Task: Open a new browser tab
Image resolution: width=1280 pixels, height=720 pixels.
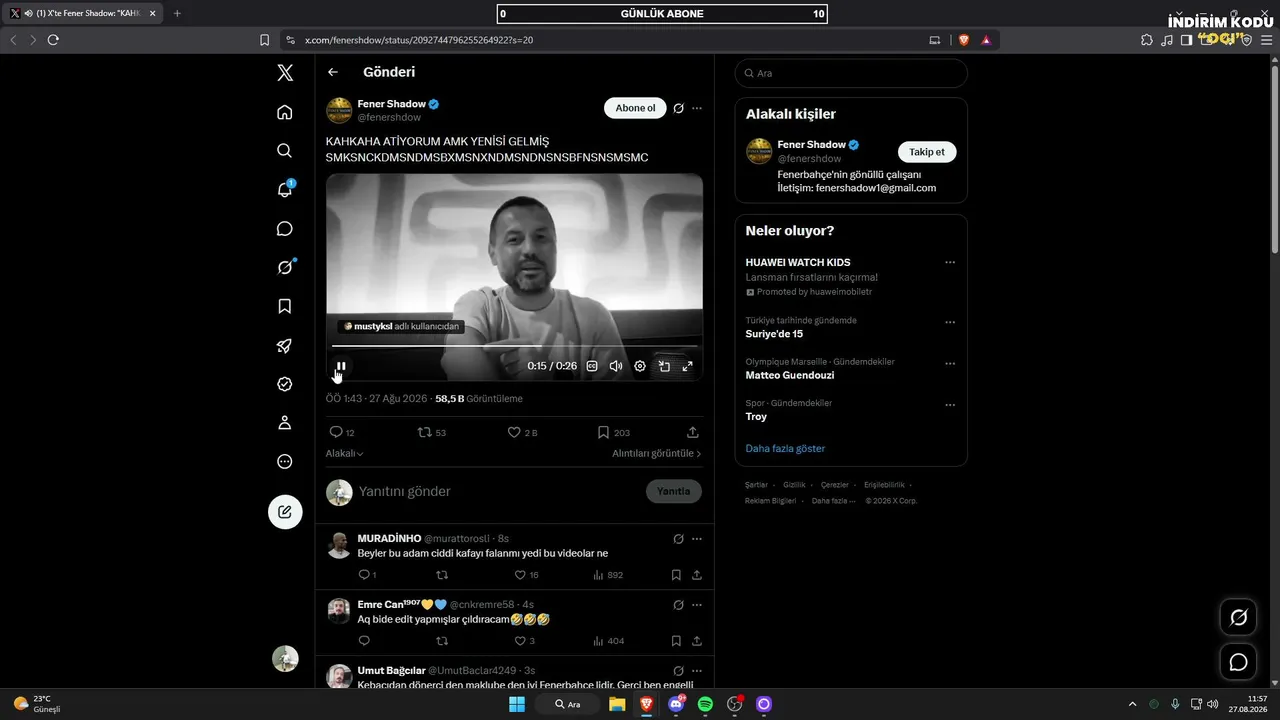Action: [x=177, y=13]
